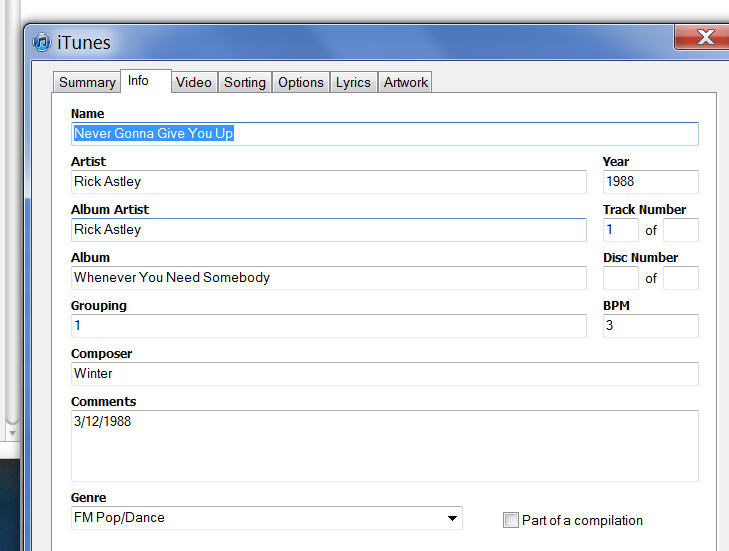Click the Track Number total field
This screenshot has height=551, width=729.
pyautogui.click(x=681, y=230)
